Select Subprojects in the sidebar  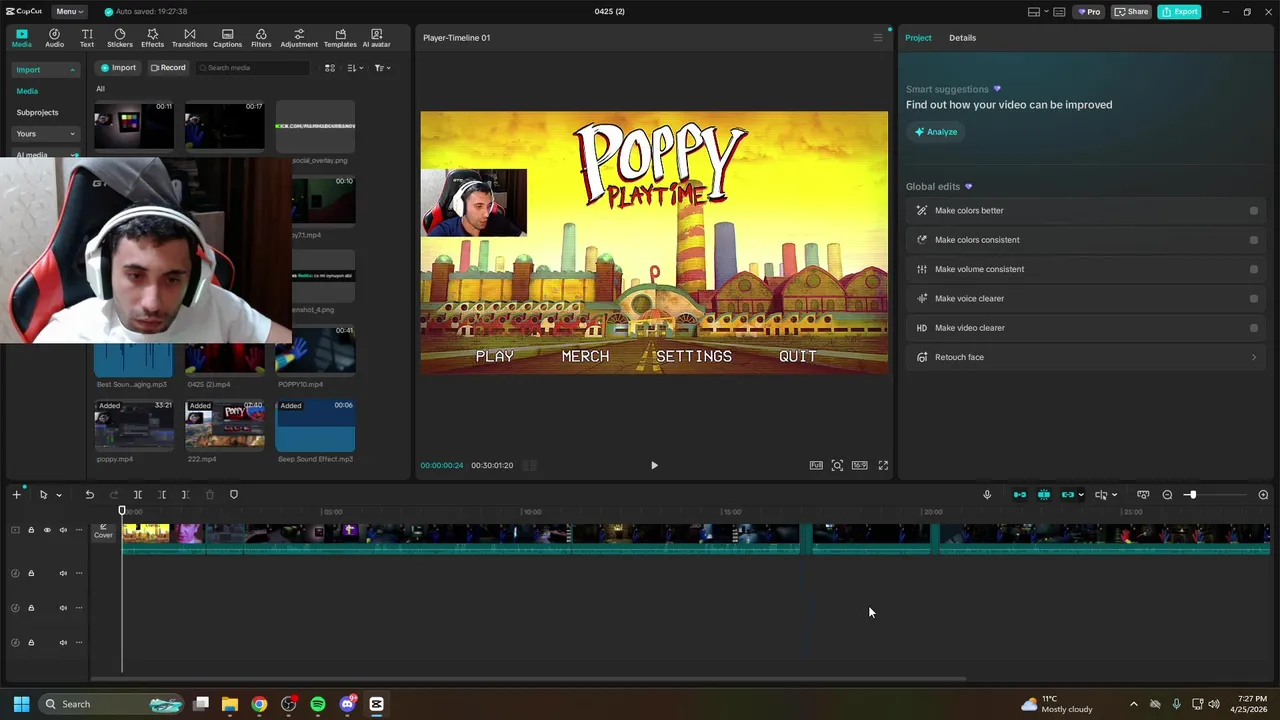pyautogui.click(x=37, y=113)
